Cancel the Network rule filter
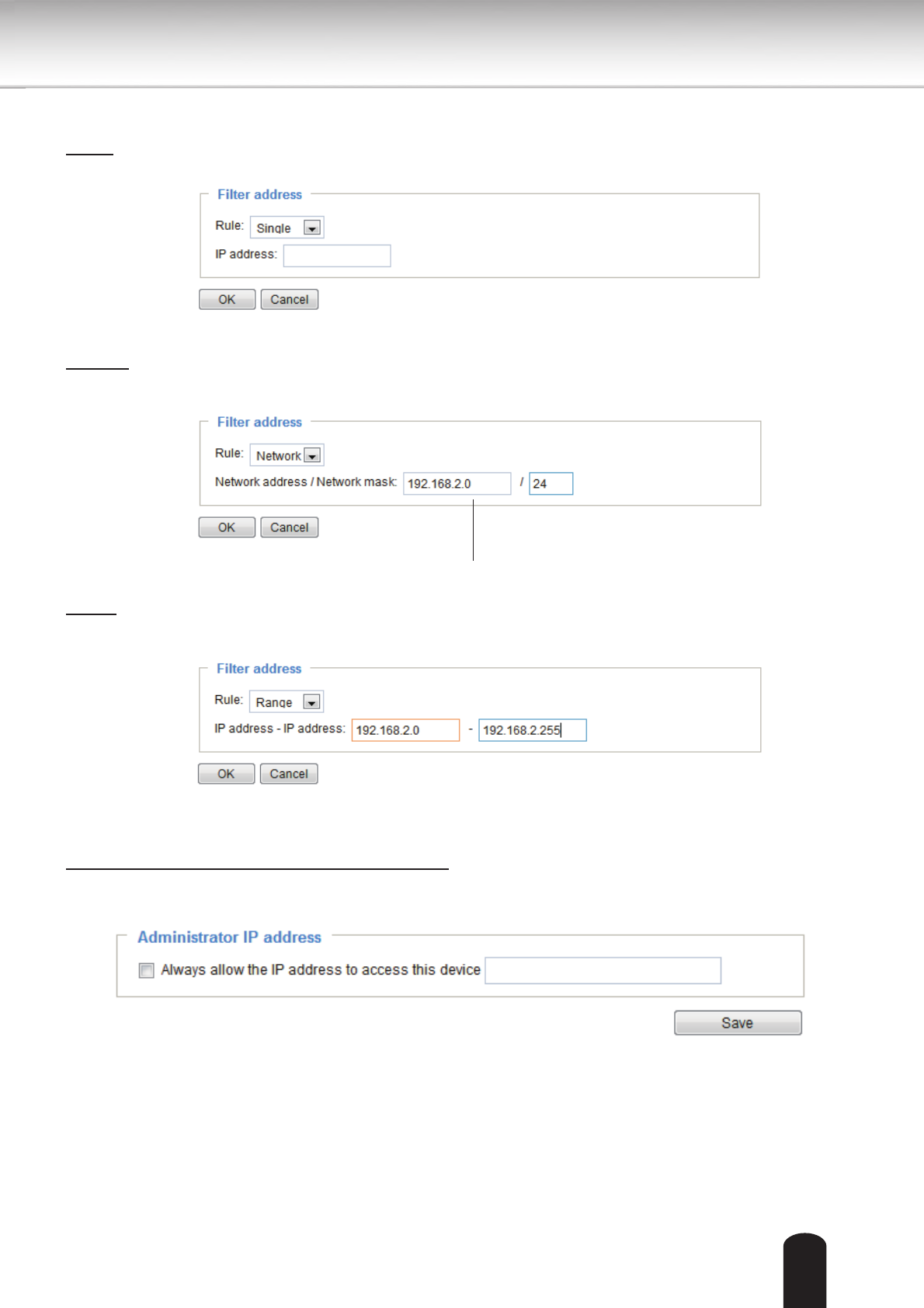924x1308 pixels. 289,527
